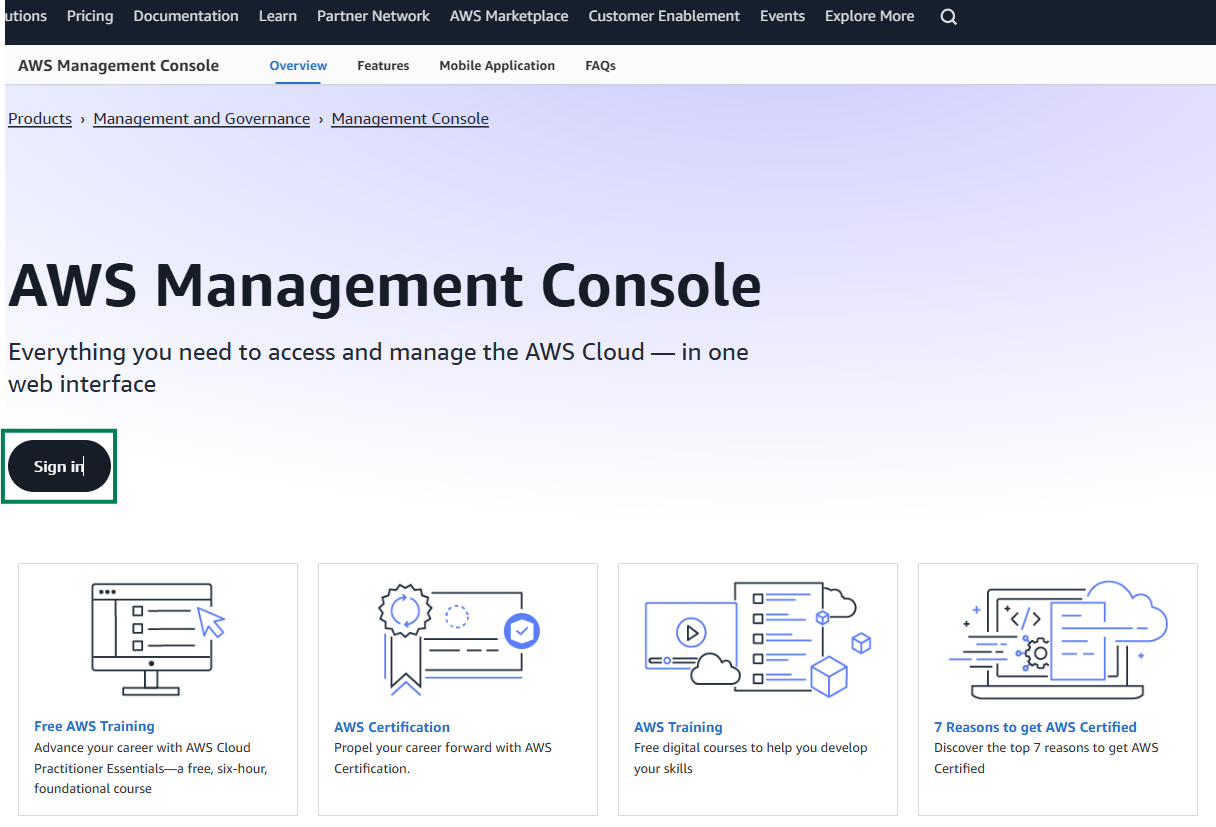This screenshot has width=1216, height=827.
Task: Click the Free AWS Training monitor illustration
Action: 158,639
